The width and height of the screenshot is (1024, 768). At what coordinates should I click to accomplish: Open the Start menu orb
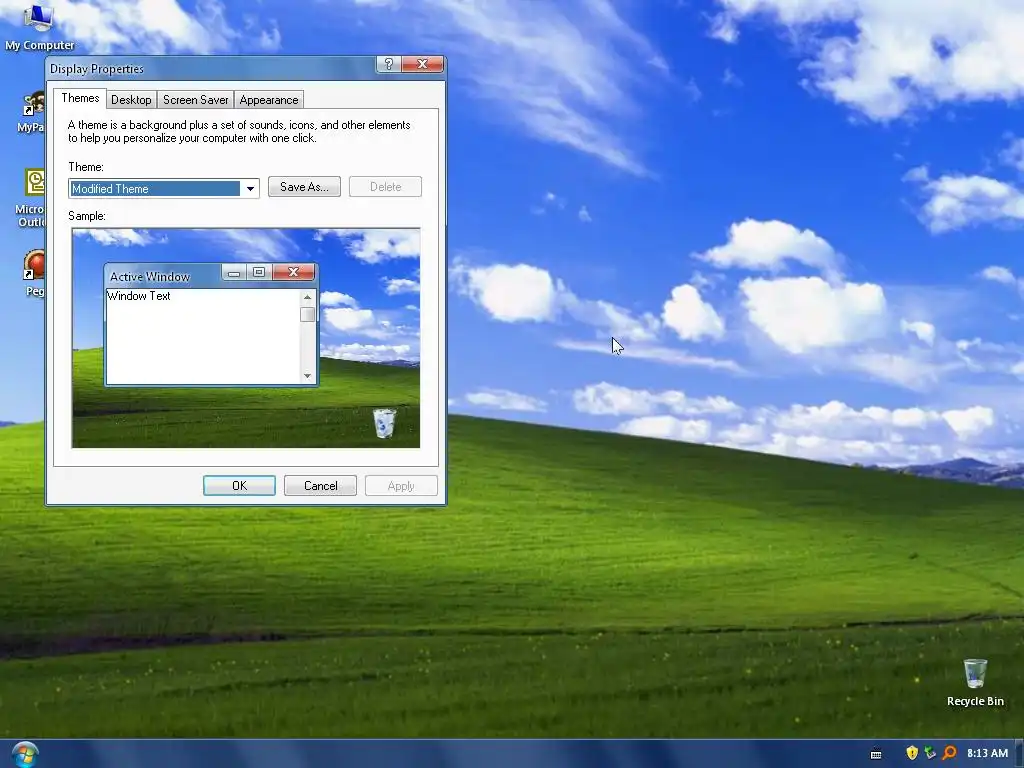[25, 754]
